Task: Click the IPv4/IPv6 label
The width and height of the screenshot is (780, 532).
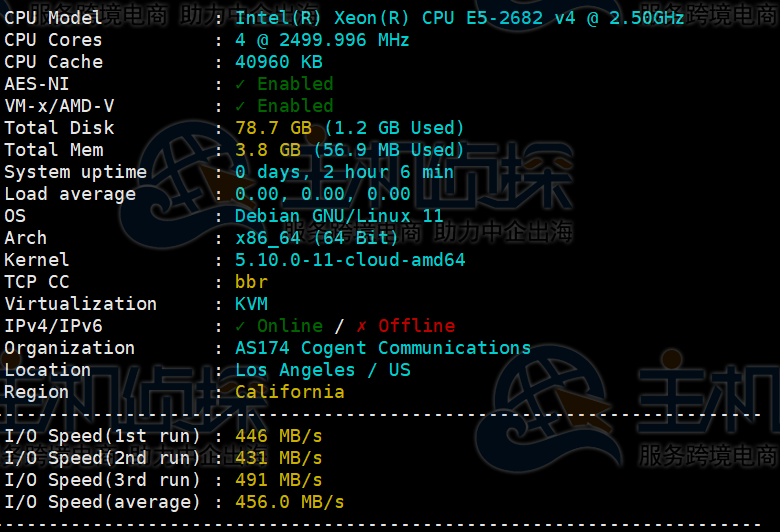Action: (54, 326)
